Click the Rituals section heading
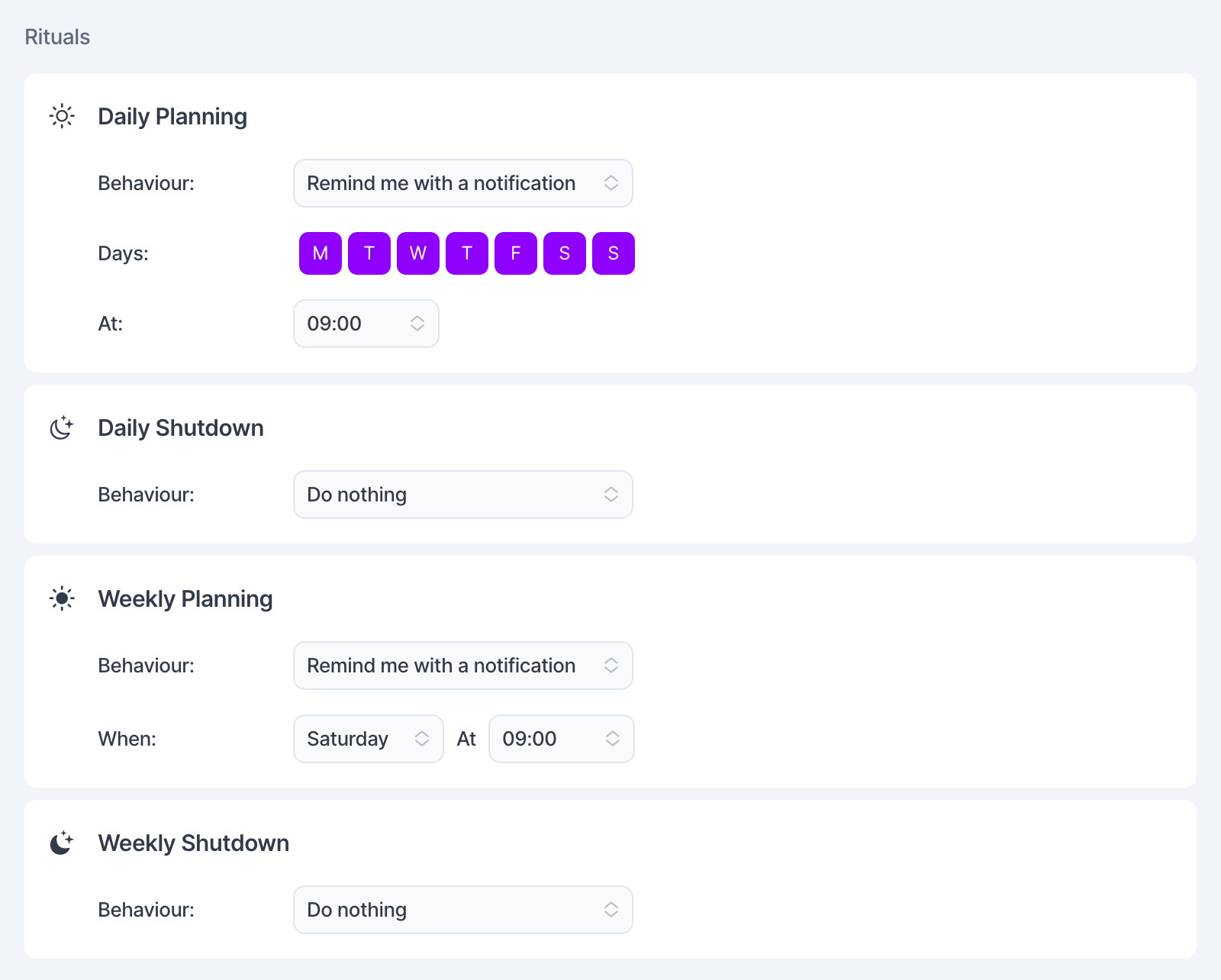 [57, 37]
